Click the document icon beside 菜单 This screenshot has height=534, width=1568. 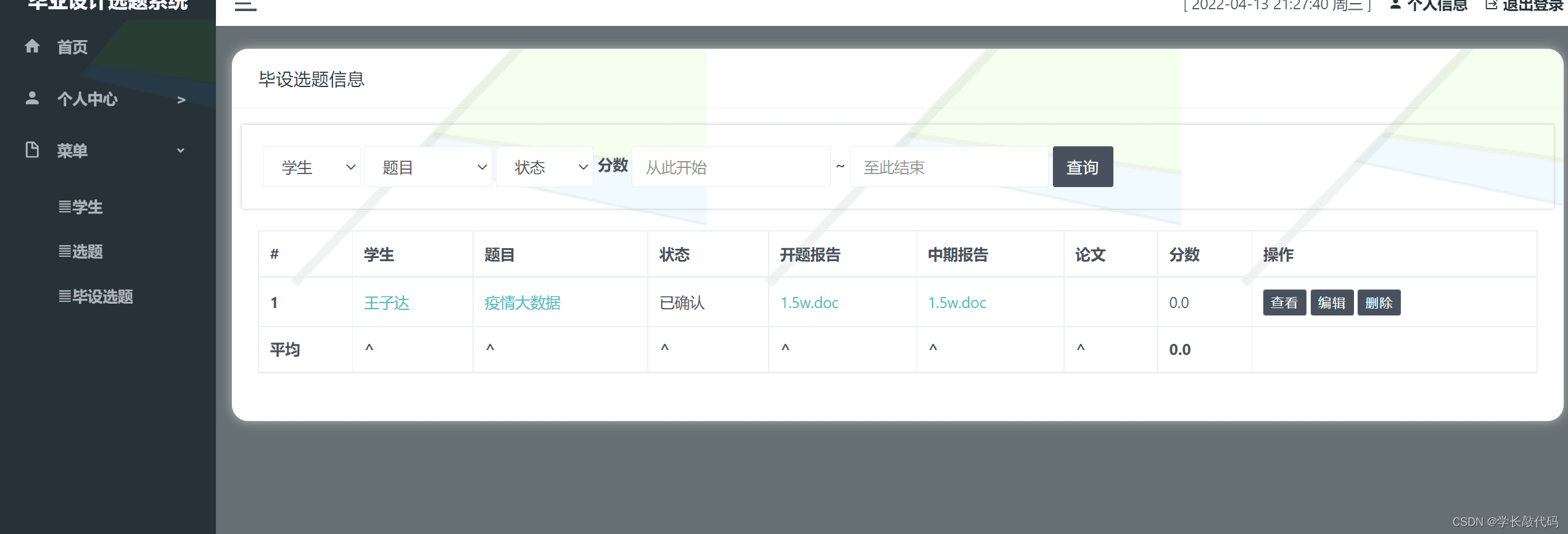pyautogui.click(x=32, y=150)
